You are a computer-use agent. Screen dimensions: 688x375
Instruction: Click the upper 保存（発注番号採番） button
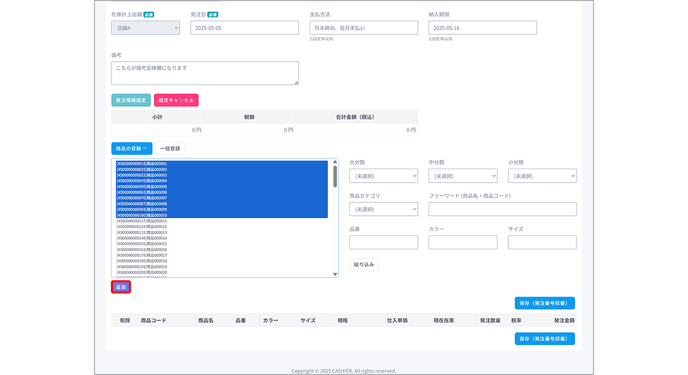pyautogui.click(x=545, y=303)
